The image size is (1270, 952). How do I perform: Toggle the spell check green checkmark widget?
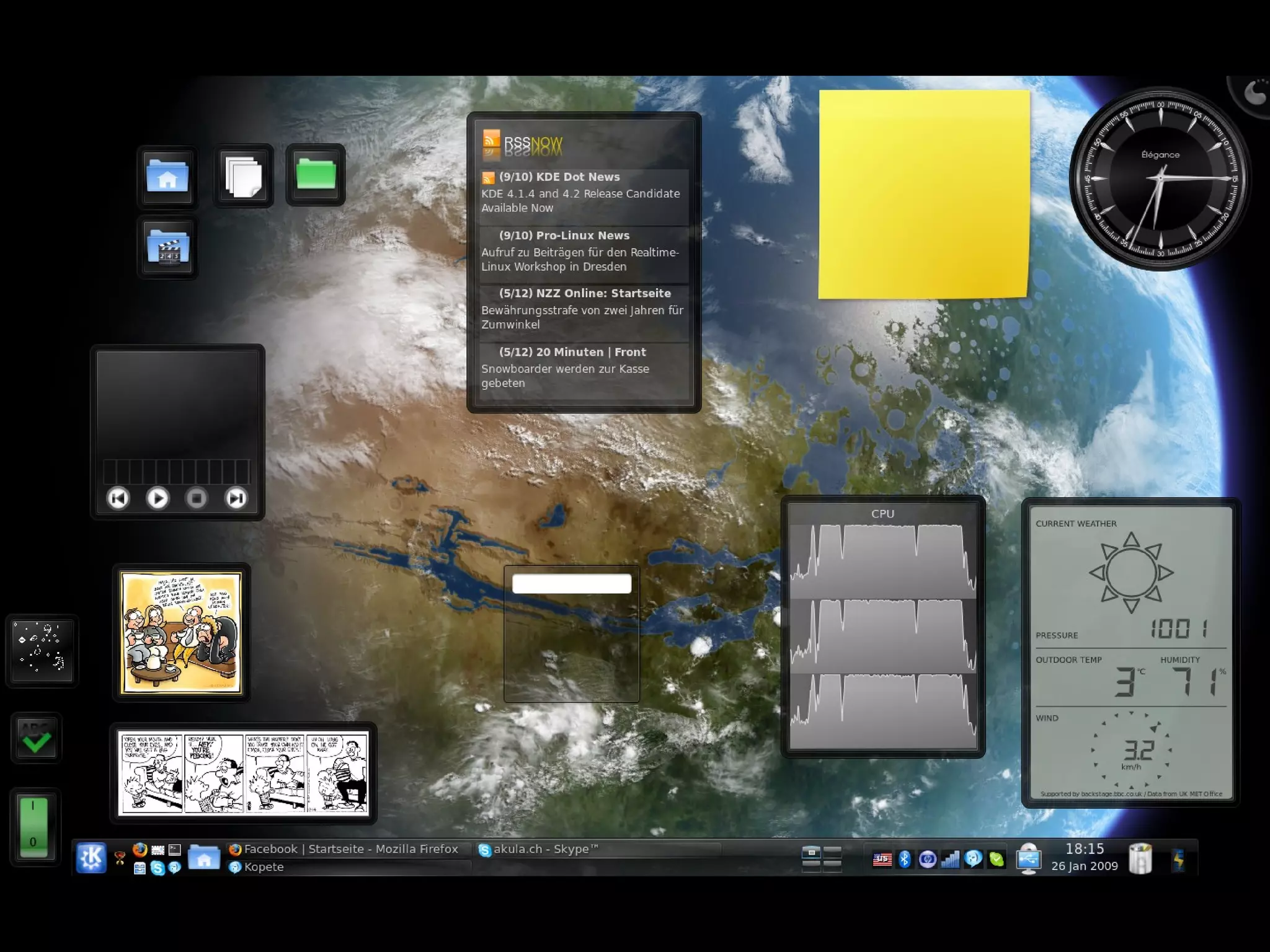[36, 738]
